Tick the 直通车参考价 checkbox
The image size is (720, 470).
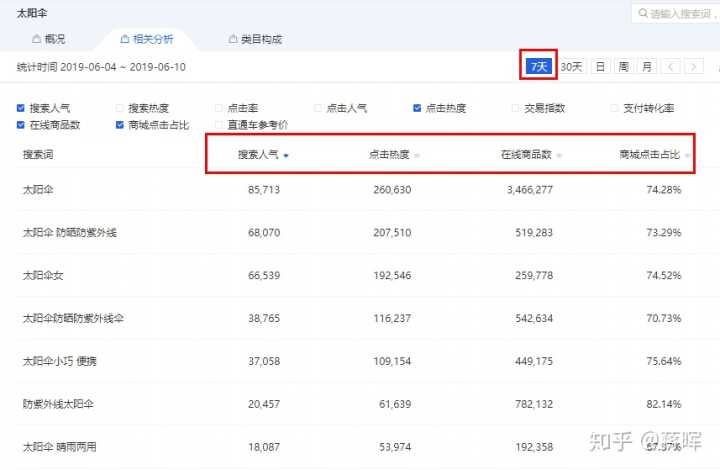(219, 125)
